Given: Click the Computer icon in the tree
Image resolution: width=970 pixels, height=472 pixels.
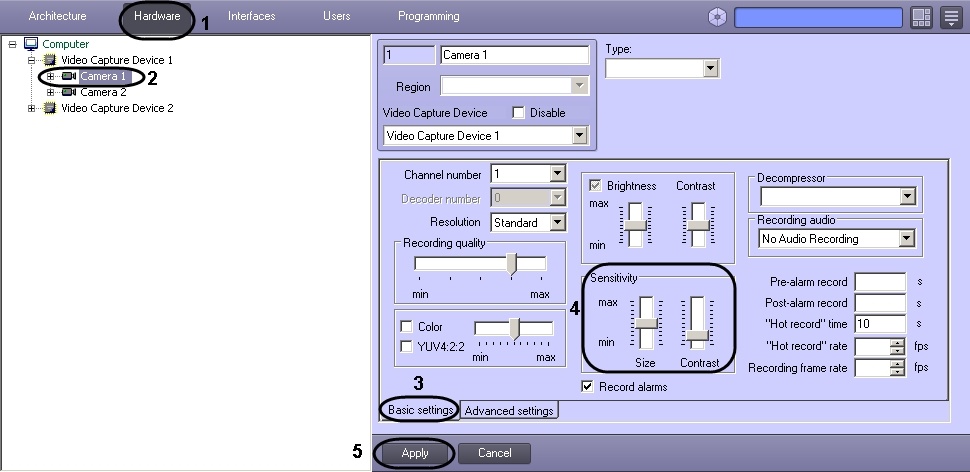Looking at the screenshot, I should tap(30, 44).
